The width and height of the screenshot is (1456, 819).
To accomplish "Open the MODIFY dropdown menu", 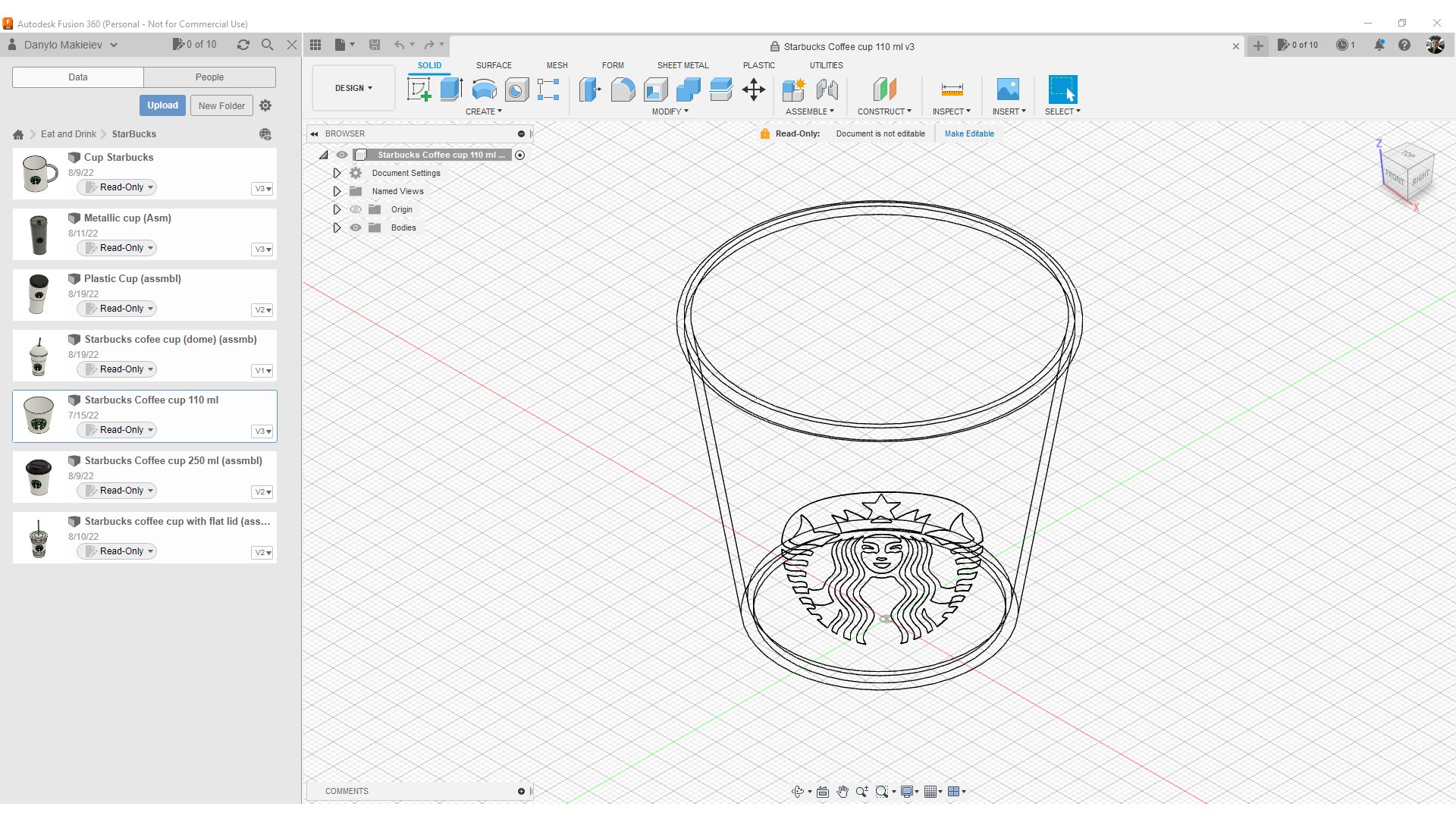I will pos(670,111).
